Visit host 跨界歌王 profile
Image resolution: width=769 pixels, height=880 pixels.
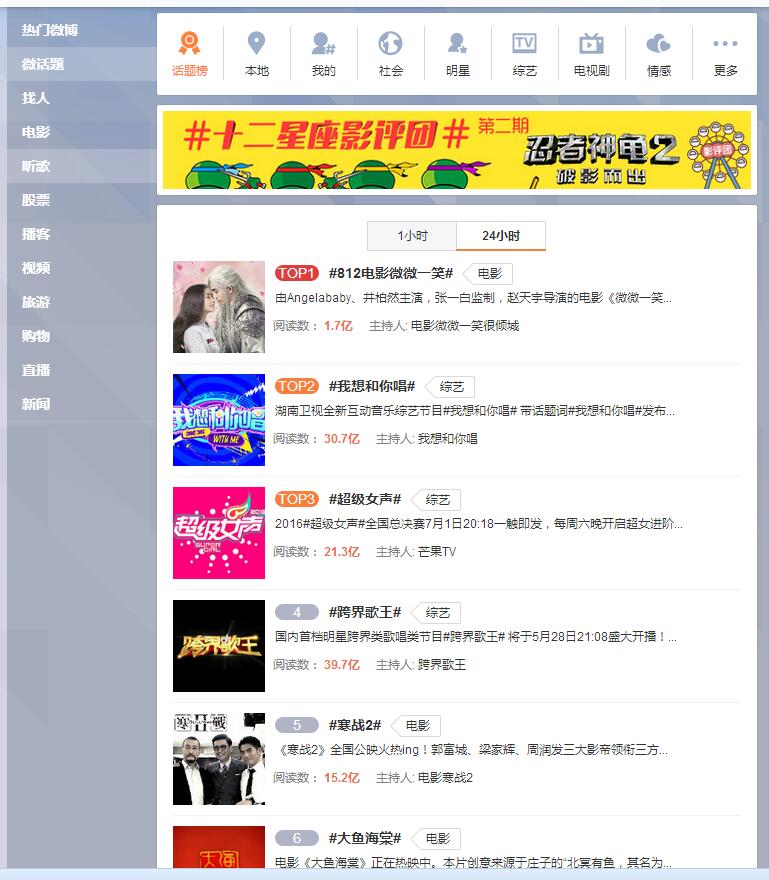coord(442,665)
